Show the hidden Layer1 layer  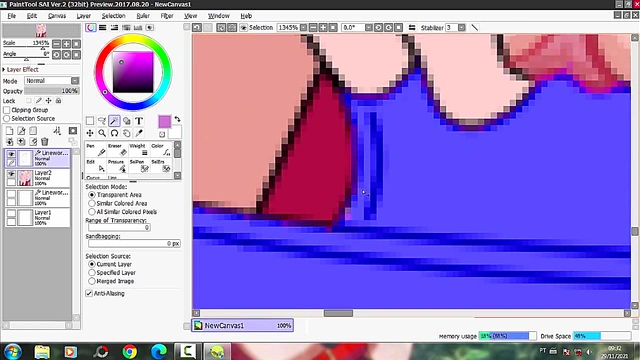pyautogui.click(x=11, y=213)
